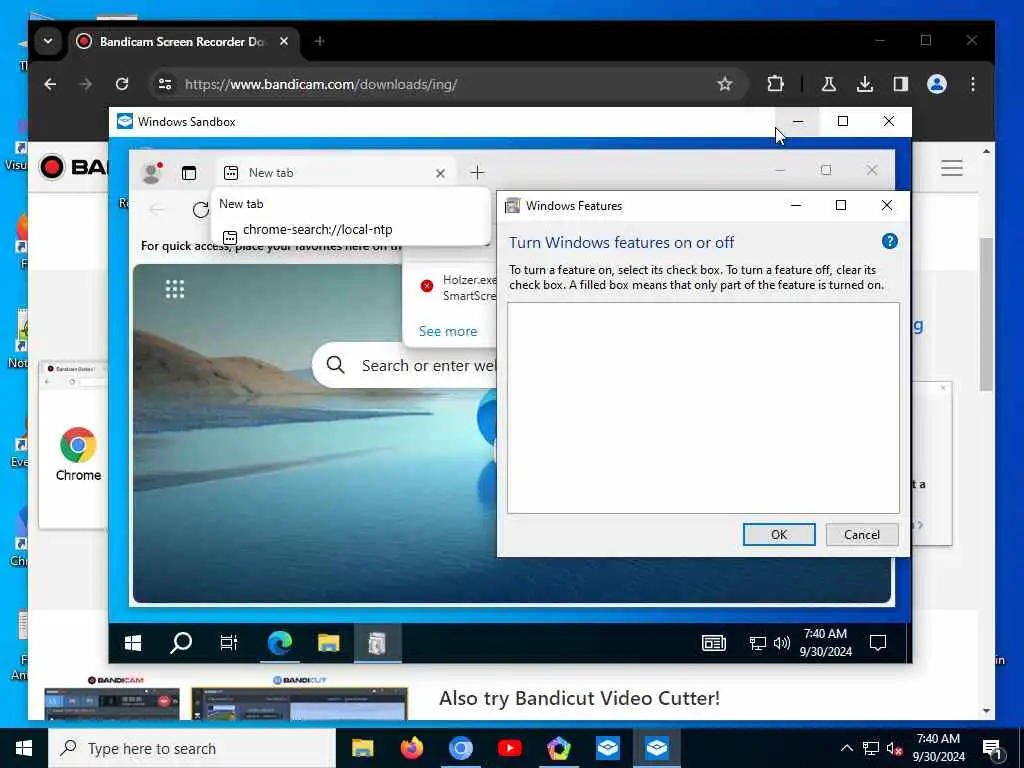The width and height of the screenshot is (1024, 768).
Task: Open Chrome extensions puzzle icon
Action: tap(775, 84)
